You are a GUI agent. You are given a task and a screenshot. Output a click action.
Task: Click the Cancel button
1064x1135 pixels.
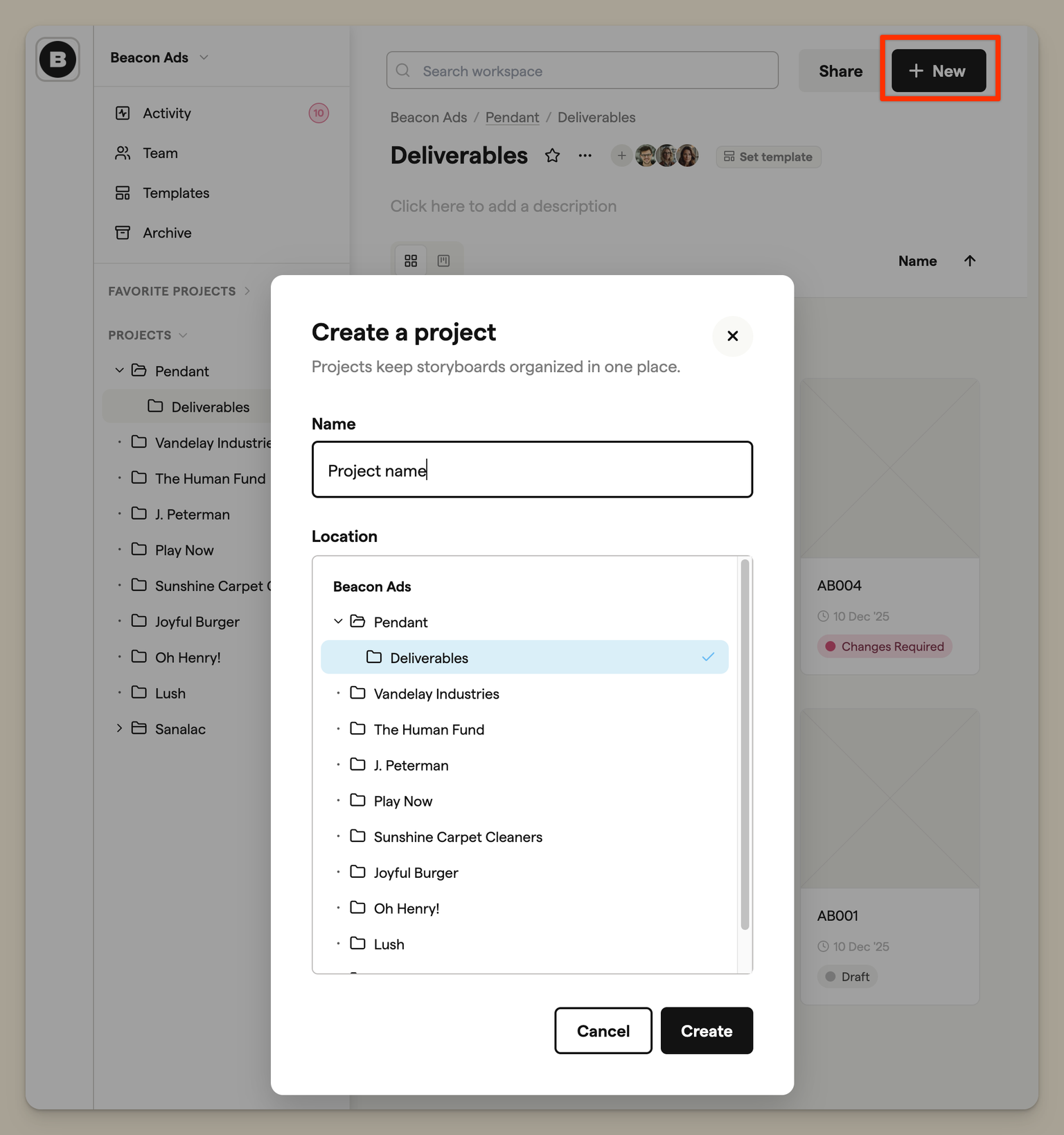click(x=603, y=1030)
